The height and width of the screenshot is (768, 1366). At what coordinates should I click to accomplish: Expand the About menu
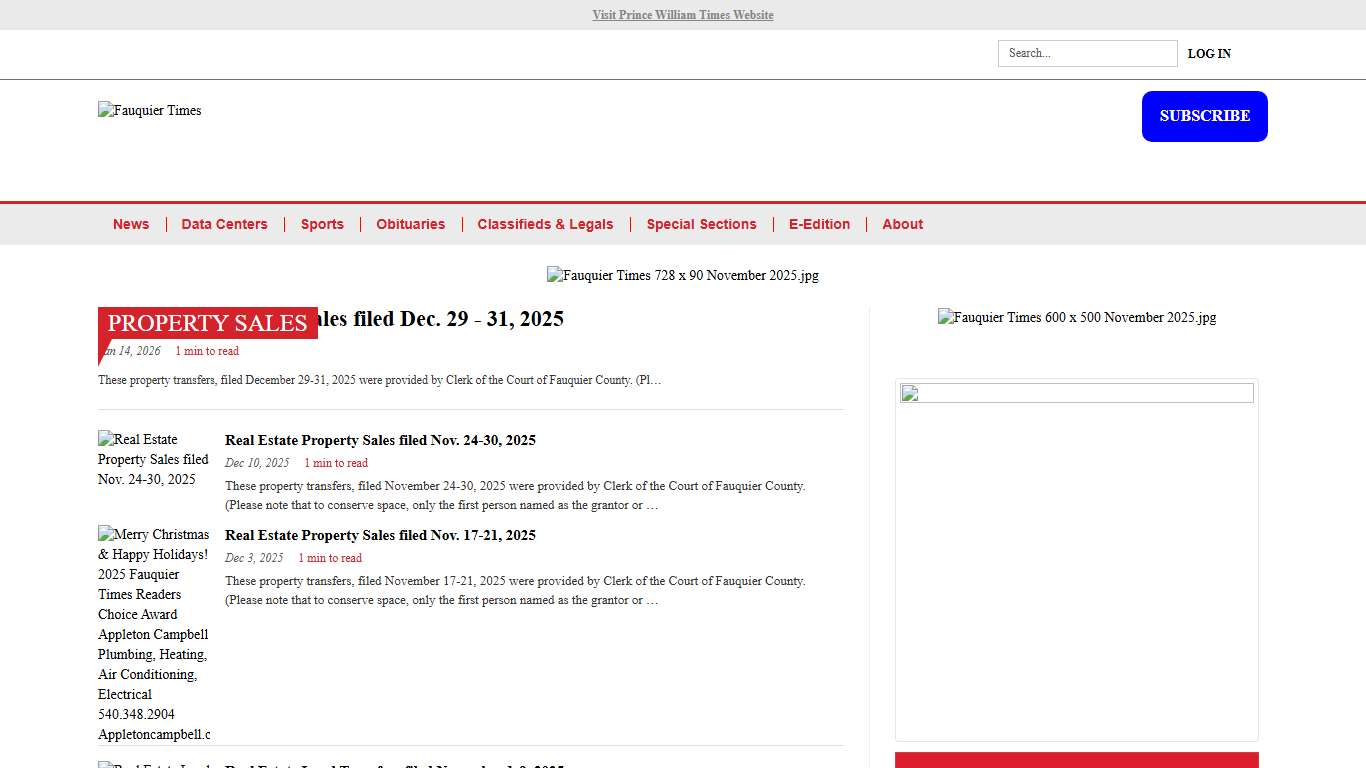902,224
